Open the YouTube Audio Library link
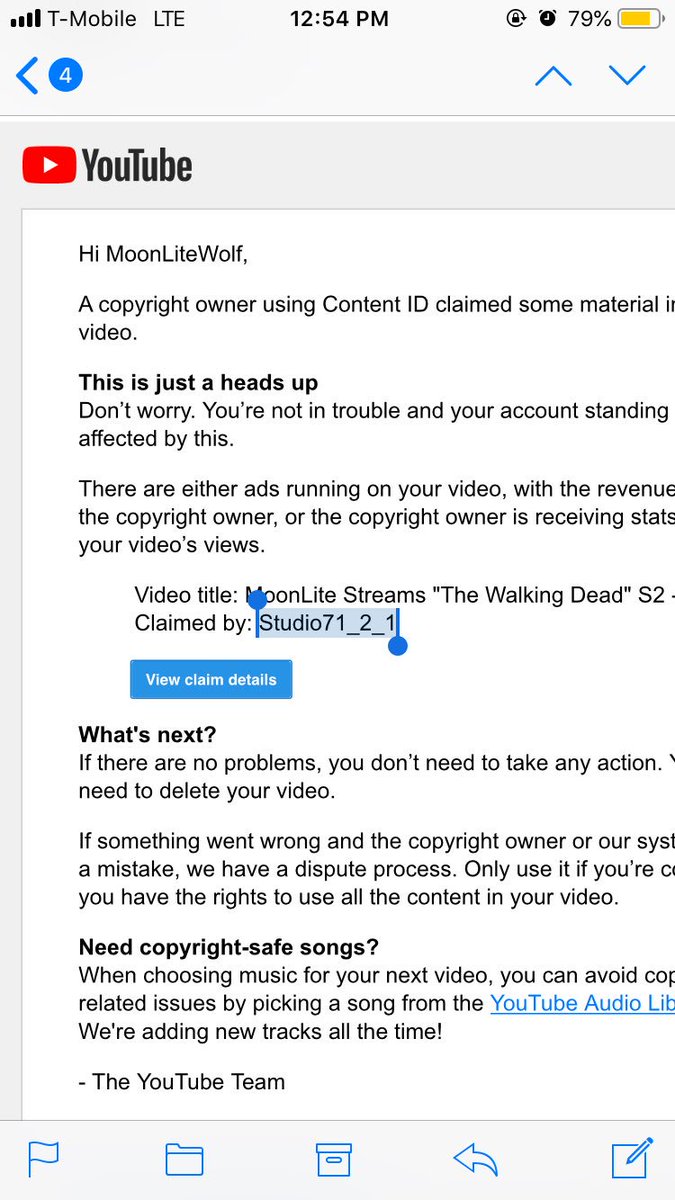Viewport: 675px width, 1200px height. coord(582,1003)
